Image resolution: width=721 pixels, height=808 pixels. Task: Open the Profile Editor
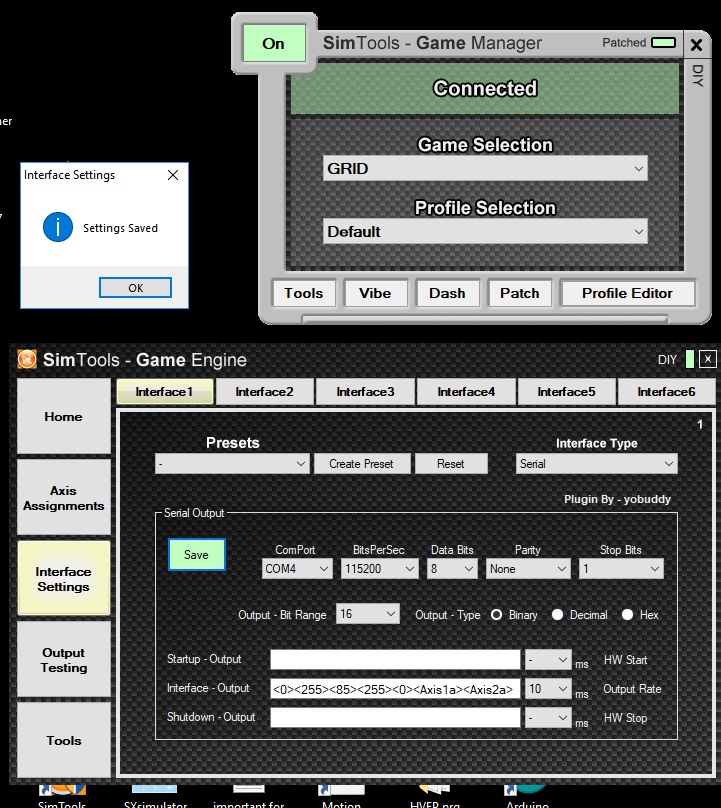point(627,293)
